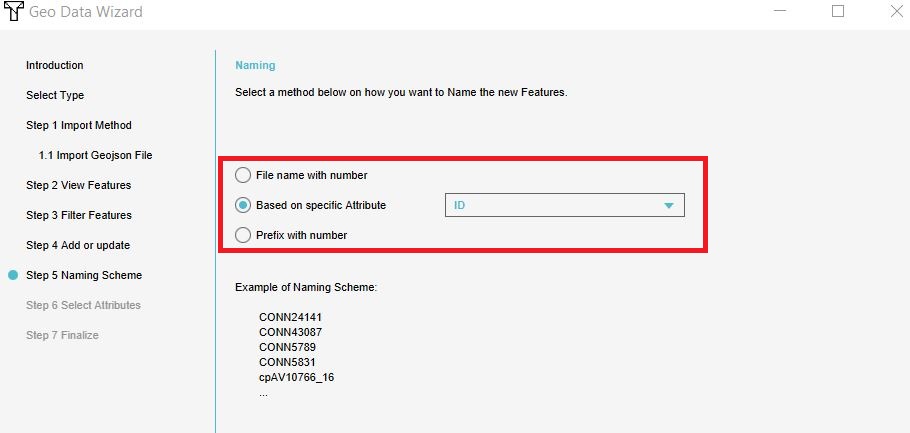This screenshot has width=910, height=433.
Task: Go to Step 2 View Features
Action: pyautogui.click(x=78, y=185)
